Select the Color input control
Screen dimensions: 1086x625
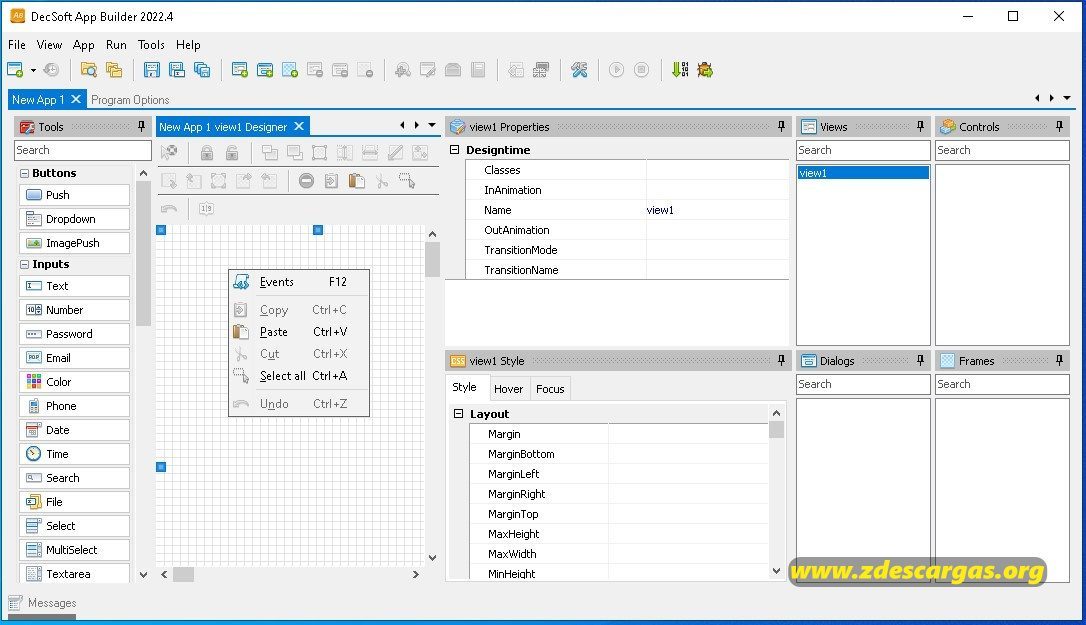pyautogui.click(x=75, y=382)
